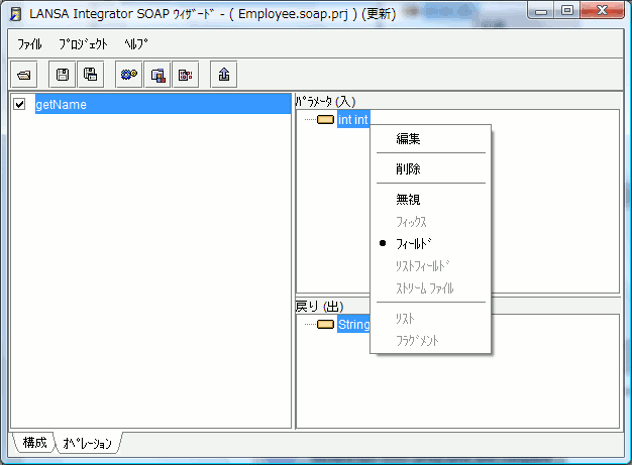
Task: Click the int int parameter node icon
Action: pyautogui.click(x=325, y=120)
